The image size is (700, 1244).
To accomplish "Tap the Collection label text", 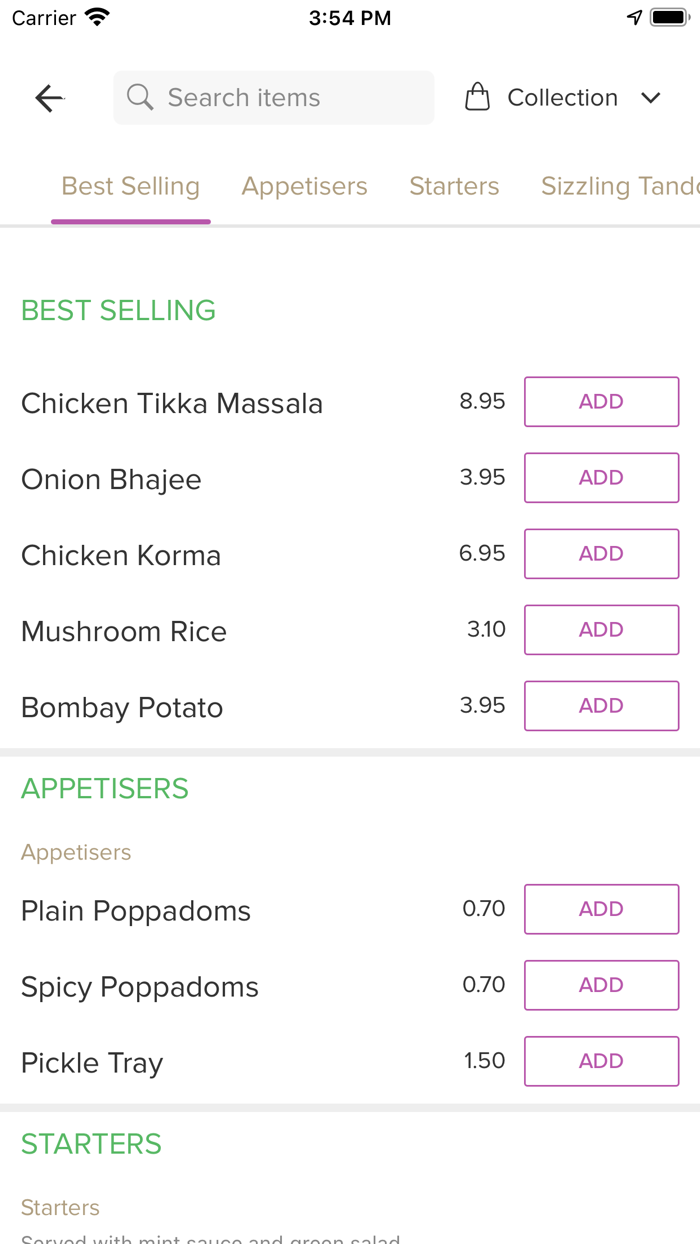I will [x=562, y=98].
